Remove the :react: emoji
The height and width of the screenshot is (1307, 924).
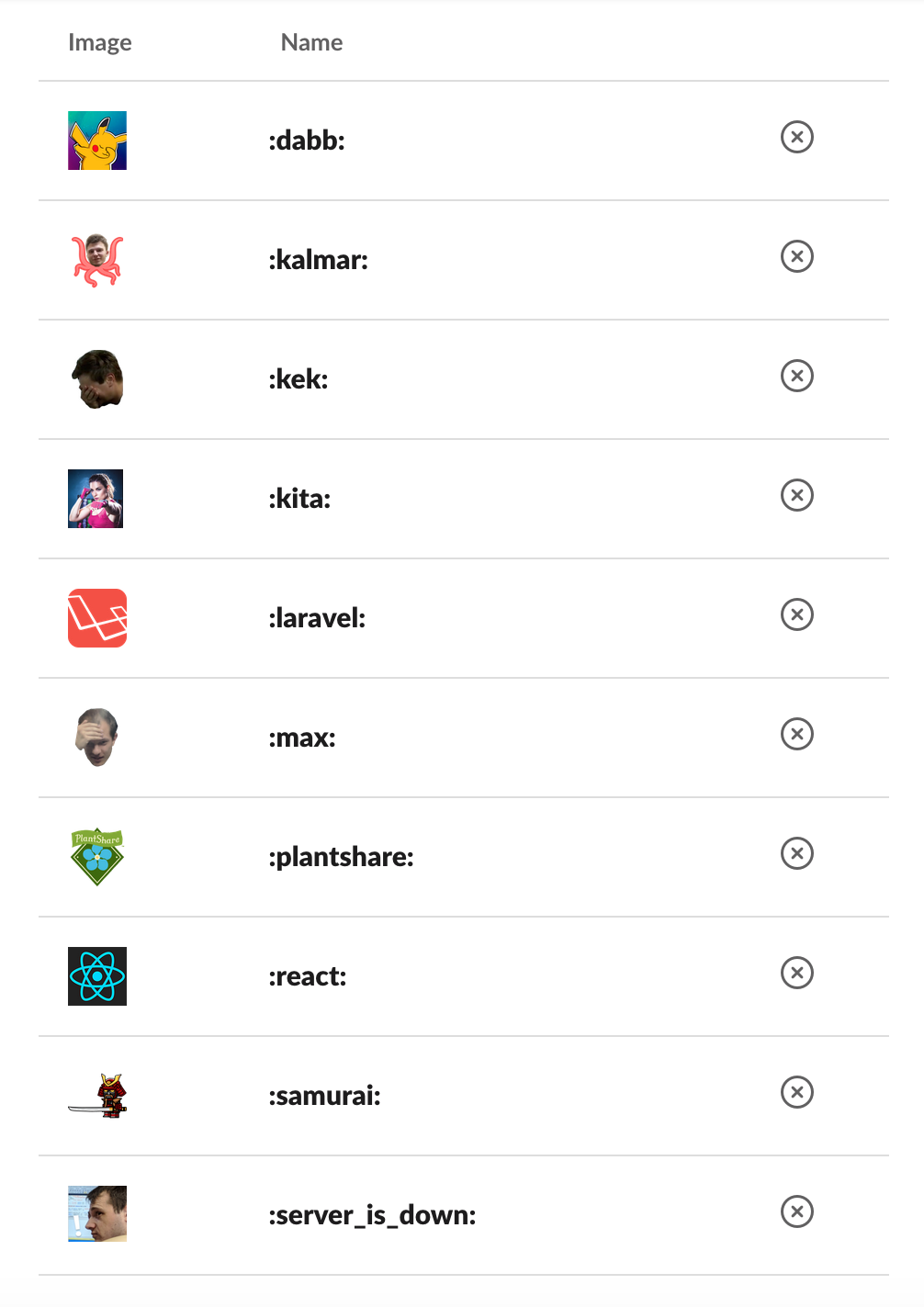[796, 972]
